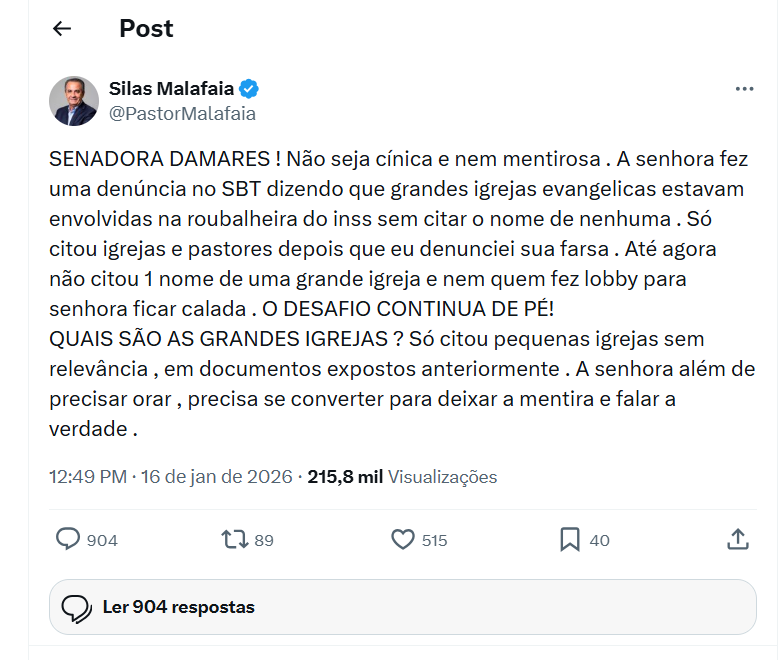Screen dimensions: 782x660
Task: Open the 215,8 mil Visualizações count
Action: pos(402,477)
